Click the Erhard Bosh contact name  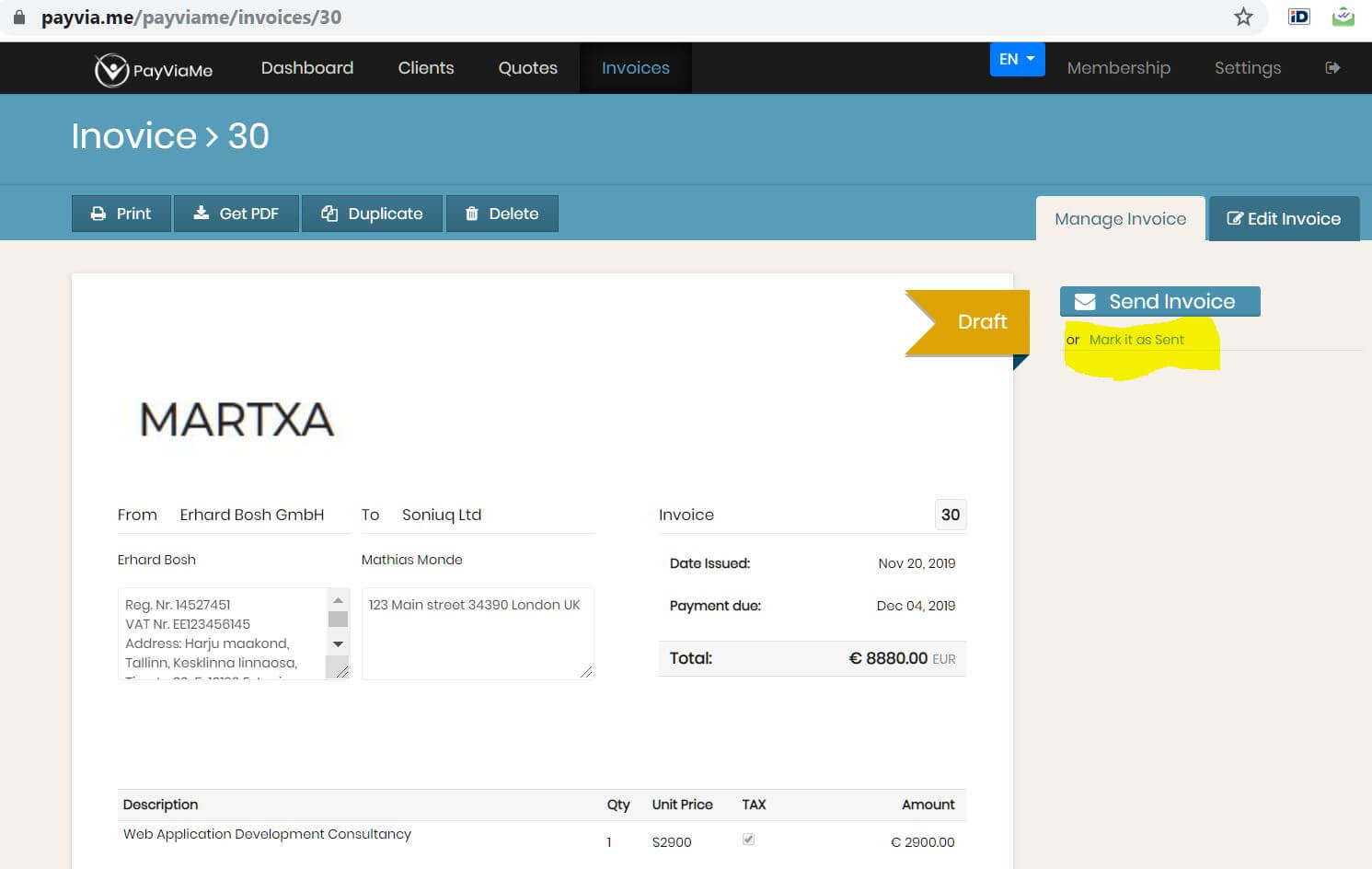[156, 560]
